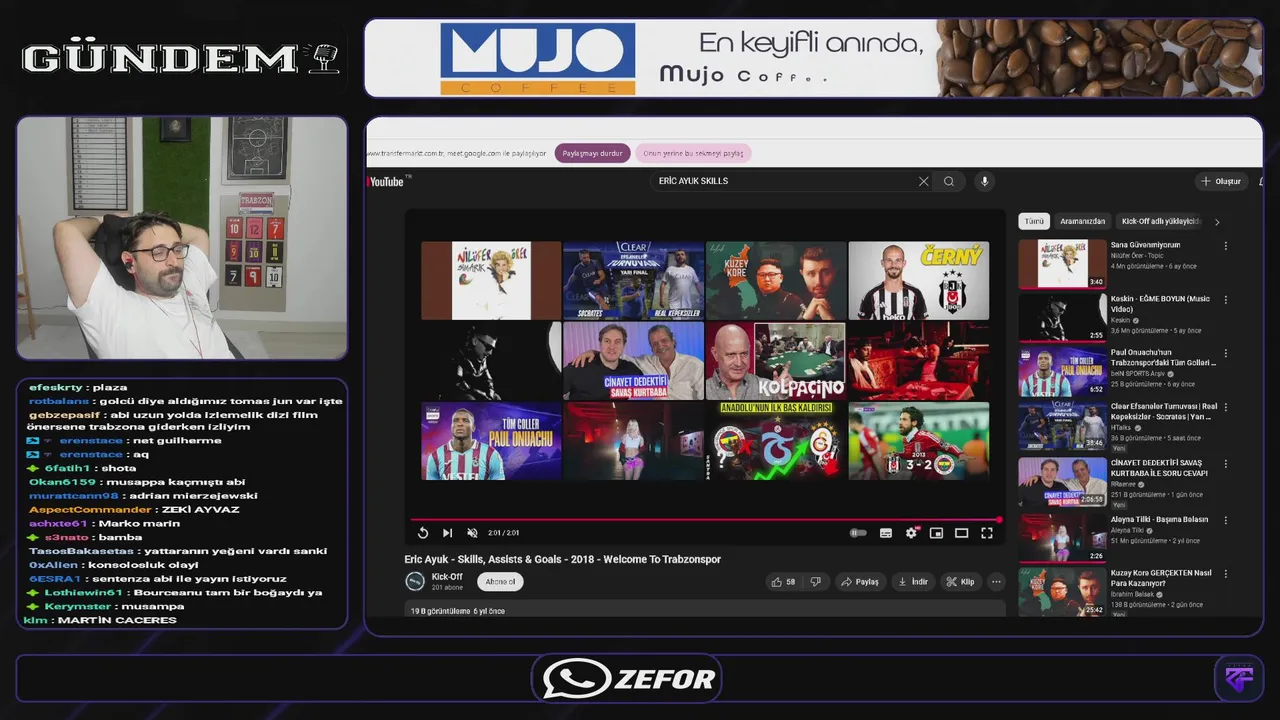1280x720 pixels.
Task: Select Anadolu'nun İlk Baş Kaldırışı thumbnail
Action: point(776,440)
